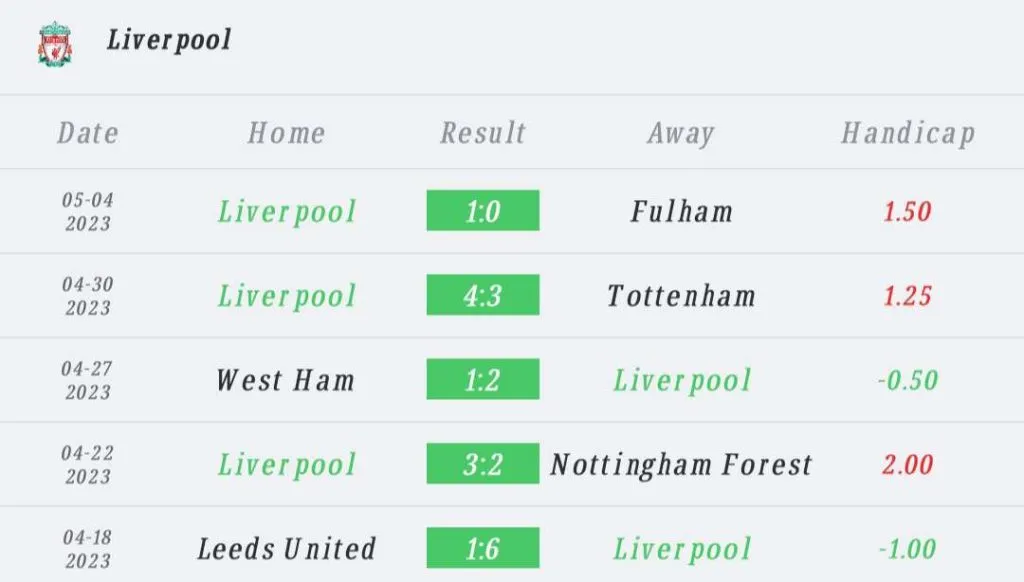The height and width of the screenshot is (582, 1024).
Task: Click the Liverpool title heading
Action: [x=169, y=40]
